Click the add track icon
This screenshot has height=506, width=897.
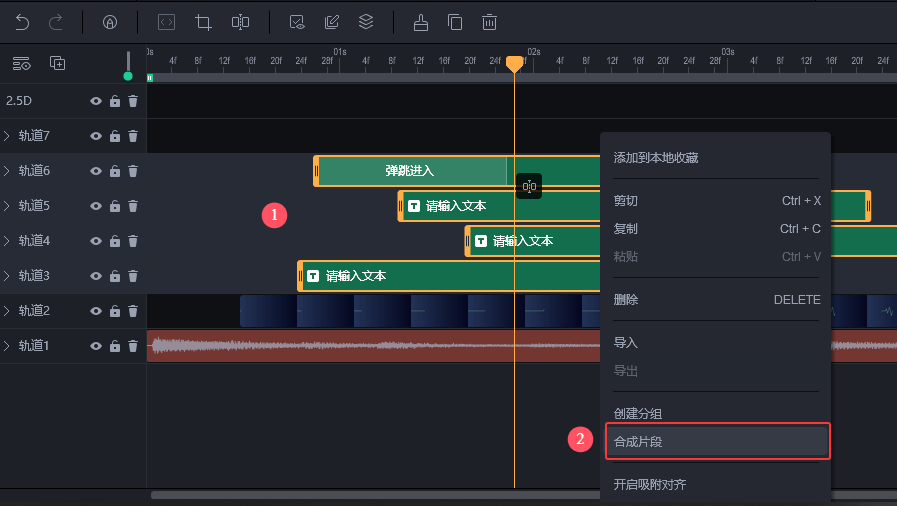(x=58, y=63)
